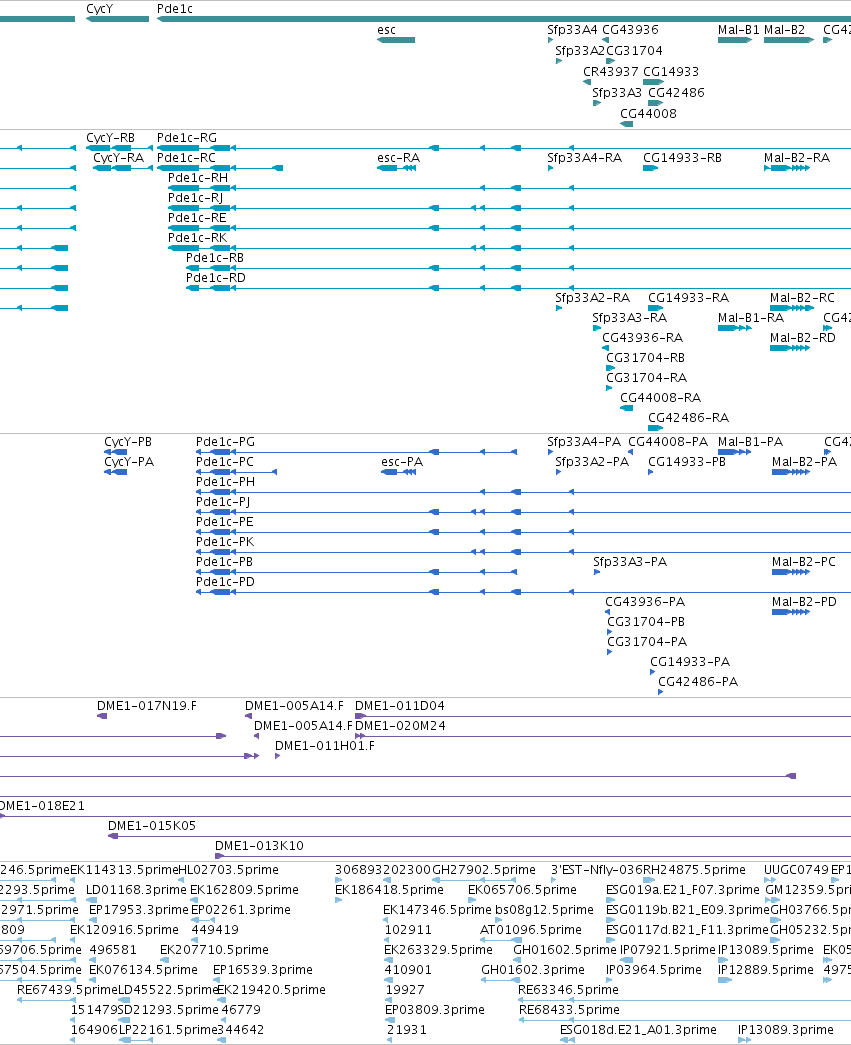Choose transcript Pde1c-RK
This screenshot has width=851, height=1045.
point(197,238)
